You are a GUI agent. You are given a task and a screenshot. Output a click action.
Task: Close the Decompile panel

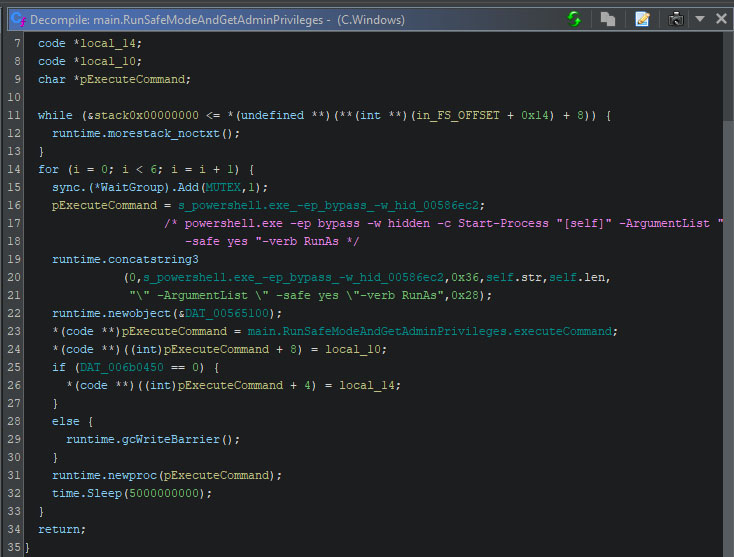pyautogui.click(x=721, y=19)
